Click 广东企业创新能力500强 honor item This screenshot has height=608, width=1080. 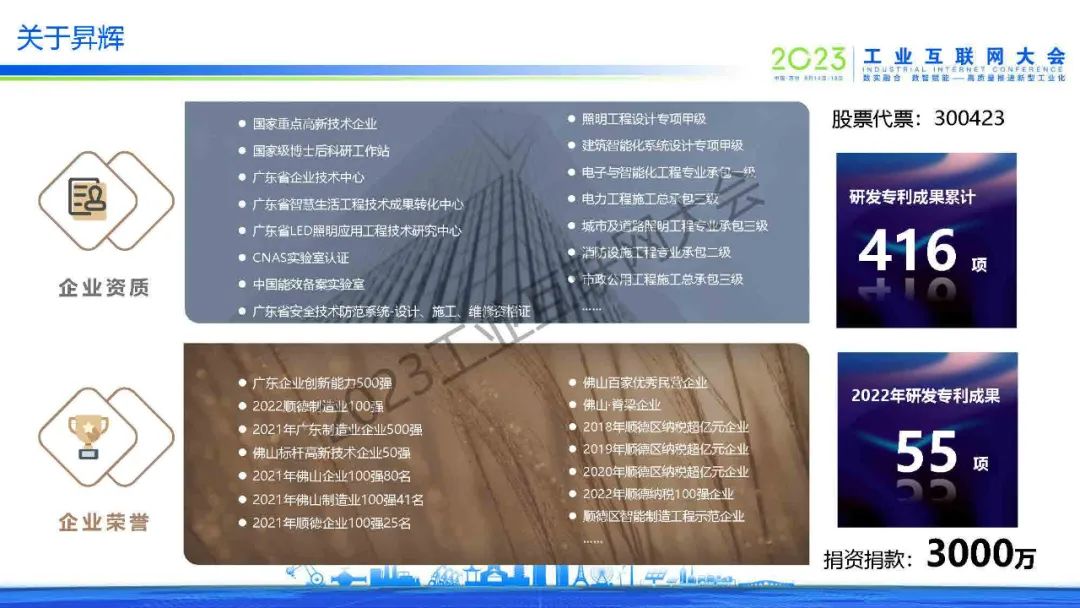point(321,384)
